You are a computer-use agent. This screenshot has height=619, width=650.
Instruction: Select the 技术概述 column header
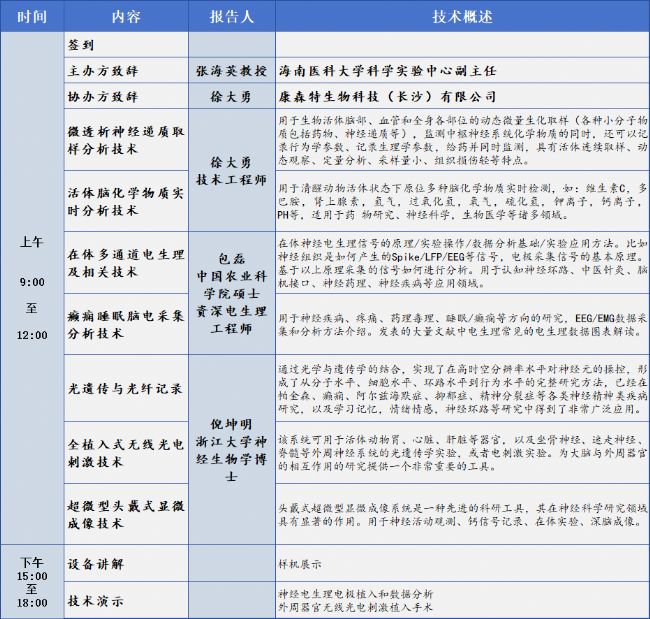coord(459,17)
